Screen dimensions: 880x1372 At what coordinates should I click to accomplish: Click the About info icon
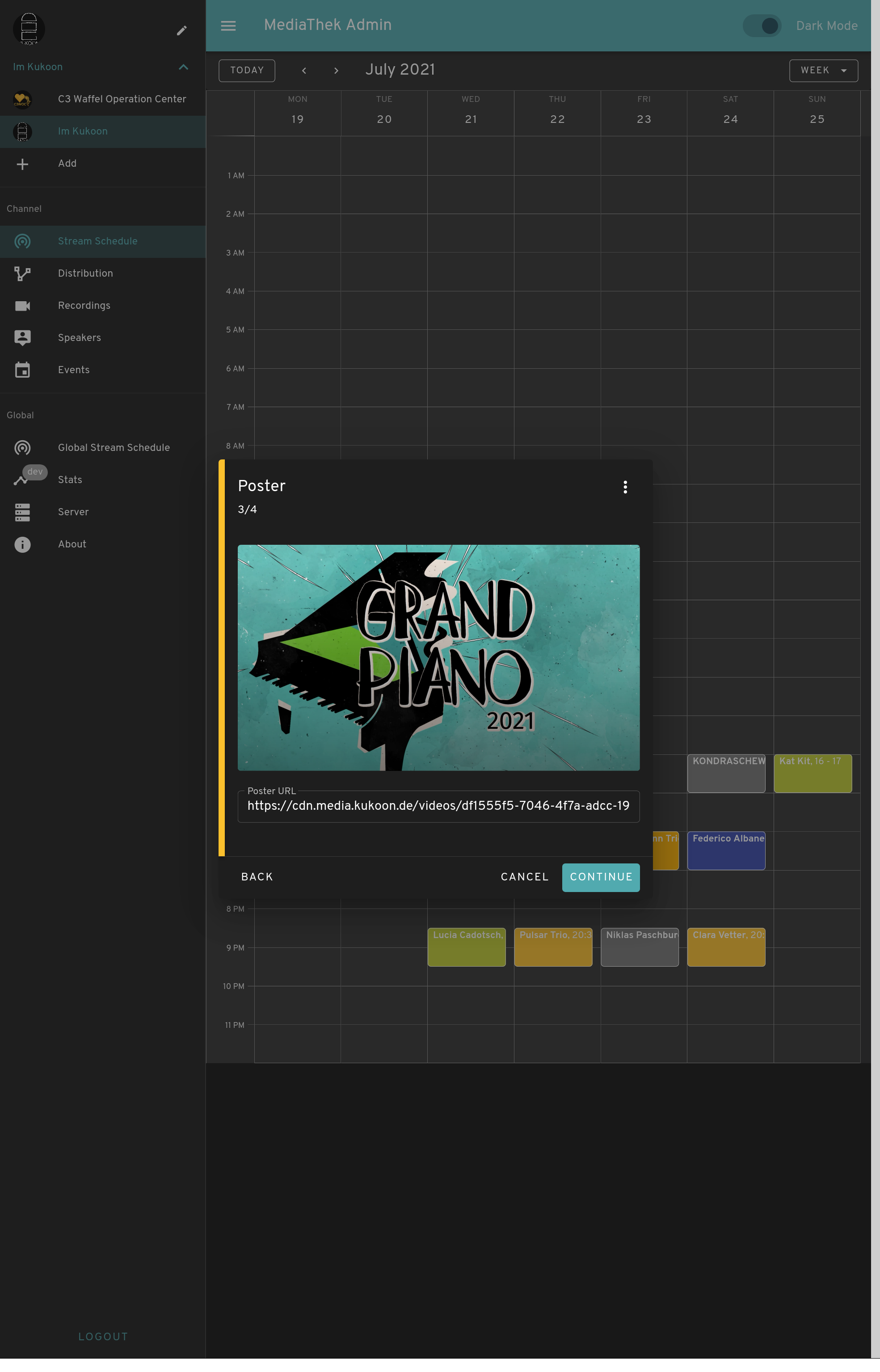click(22, 544)
